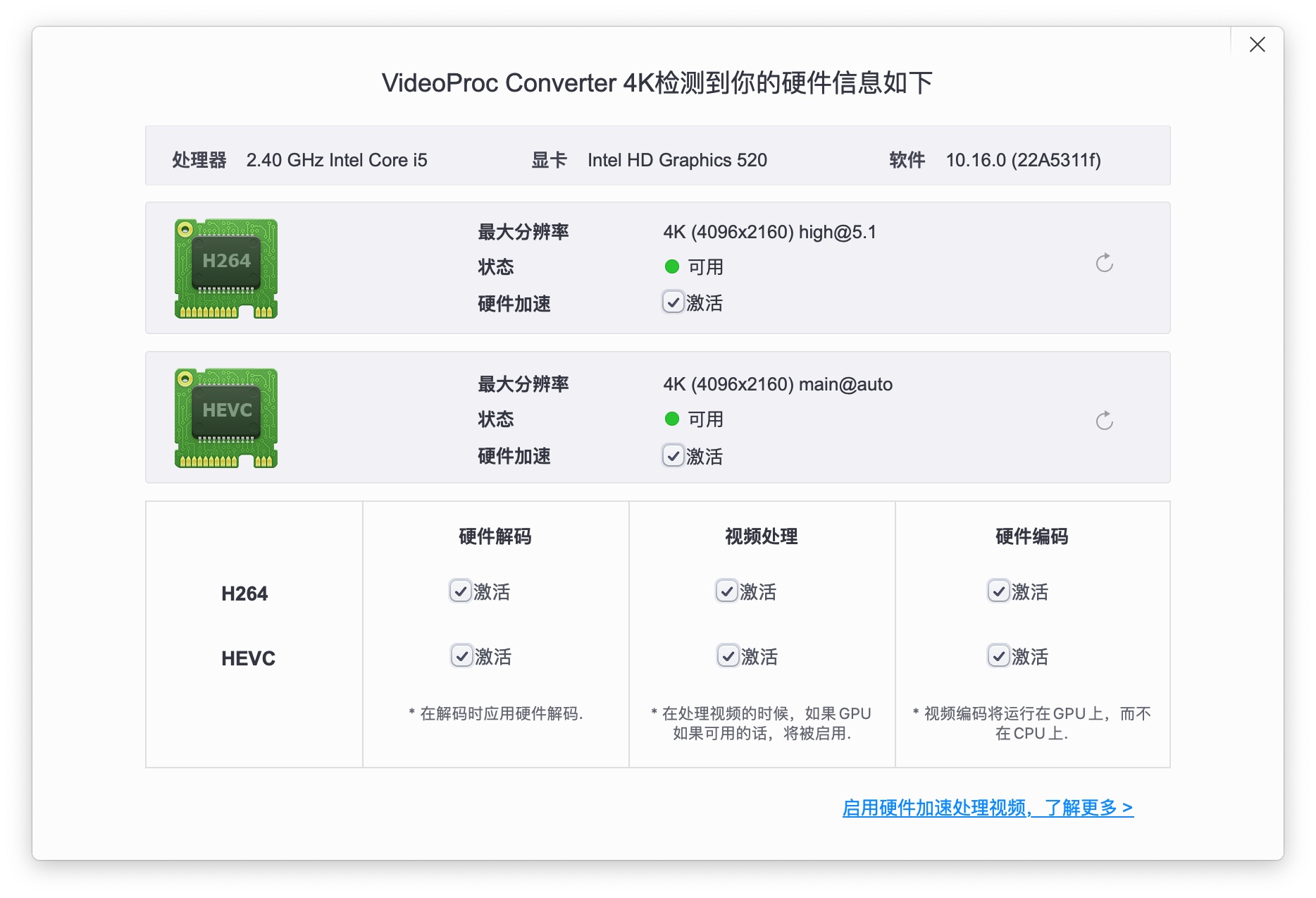This screenshot has width=1316, height=898.
Task: Click the 软件 label
Action: pyautogui.click(x=907, y=160)
